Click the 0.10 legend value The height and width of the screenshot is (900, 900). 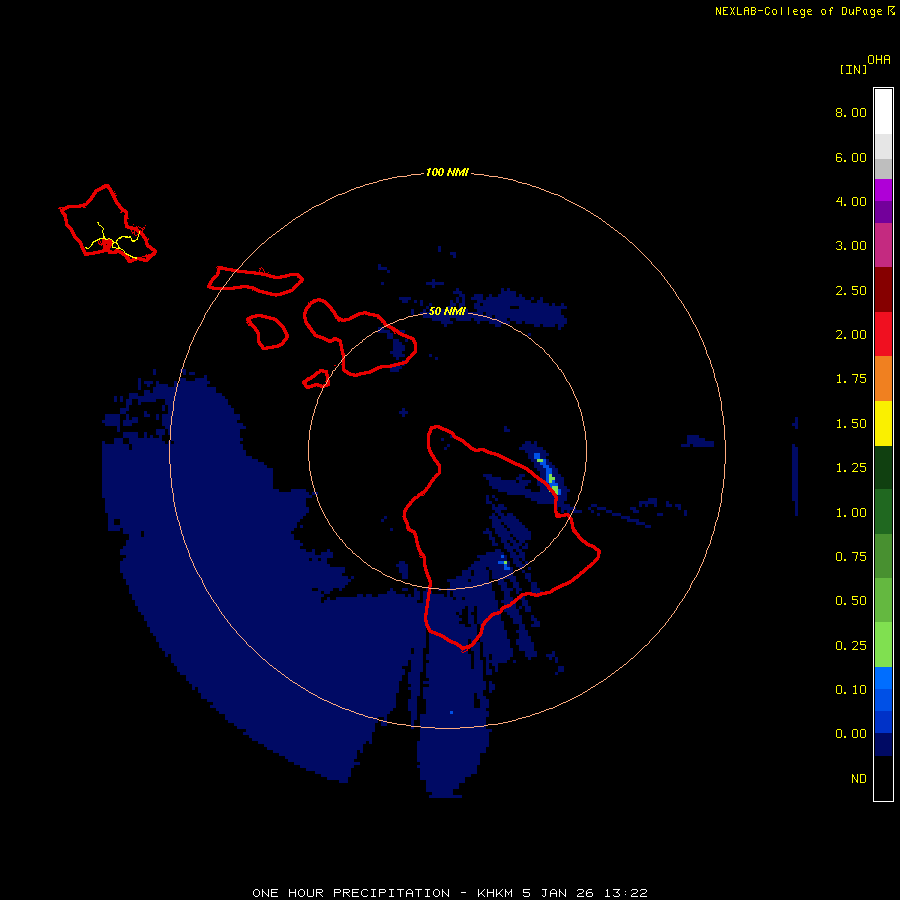pos(851,690)
